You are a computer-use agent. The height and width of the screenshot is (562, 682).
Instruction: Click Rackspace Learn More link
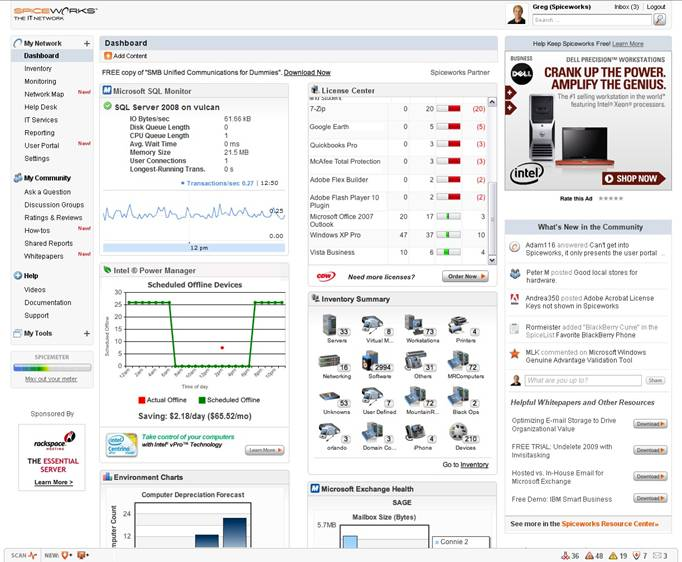(x=53, y=482)
